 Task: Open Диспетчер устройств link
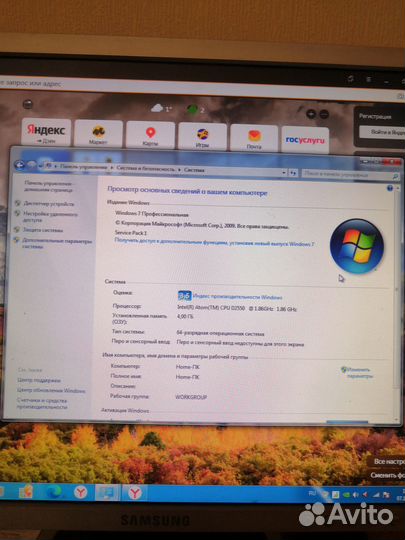(x=49, y=204)
